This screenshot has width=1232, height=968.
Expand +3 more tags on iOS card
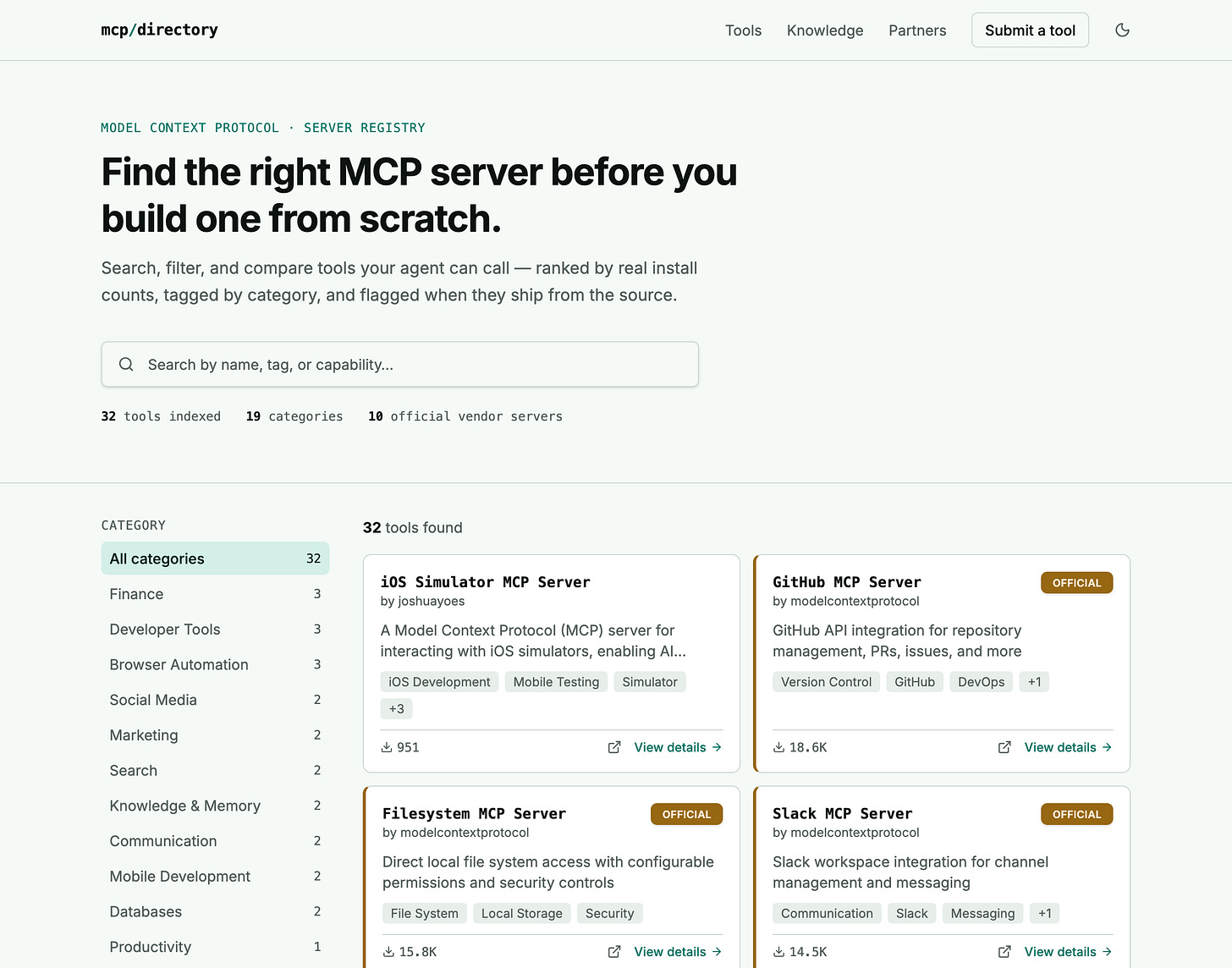click(396, 709)
